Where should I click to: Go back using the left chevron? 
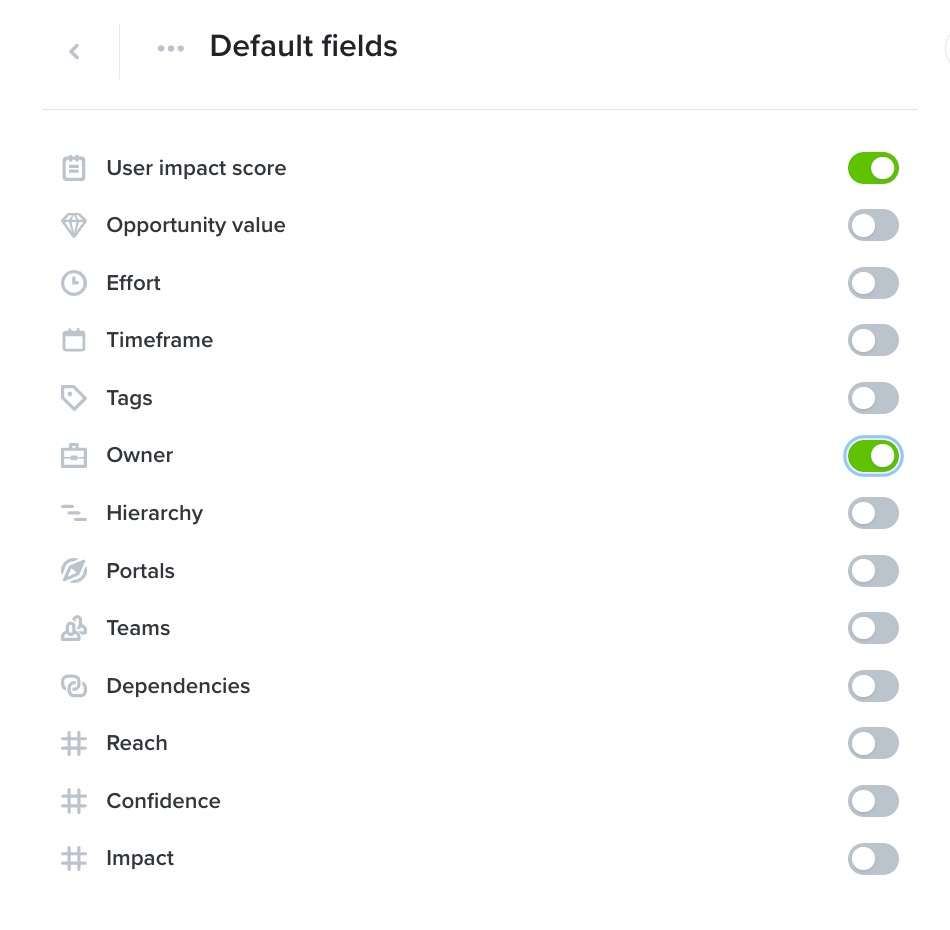pos(75,51)
